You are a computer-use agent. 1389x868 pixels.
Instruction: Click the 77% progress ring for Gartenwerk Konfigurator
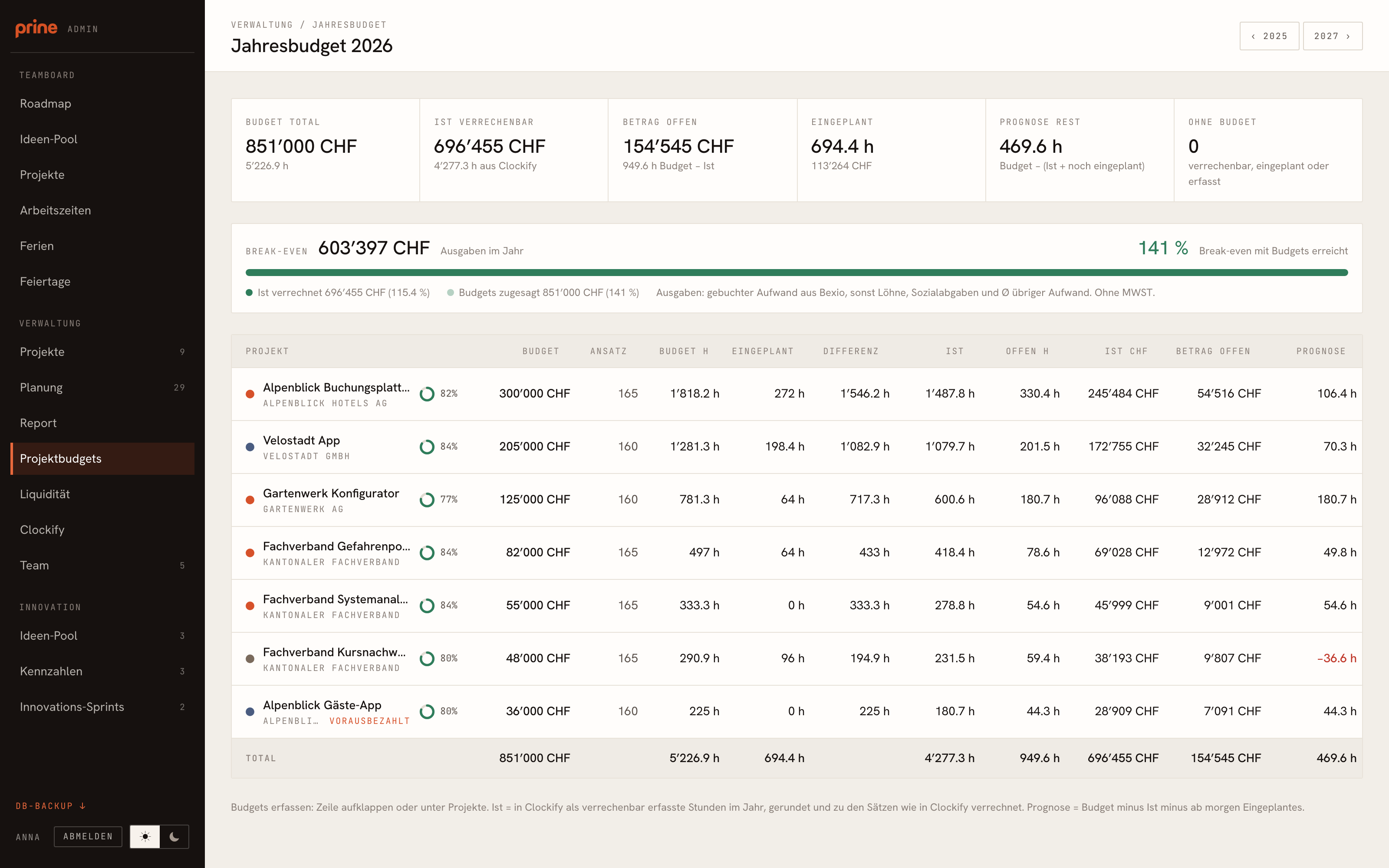(427, 500)
